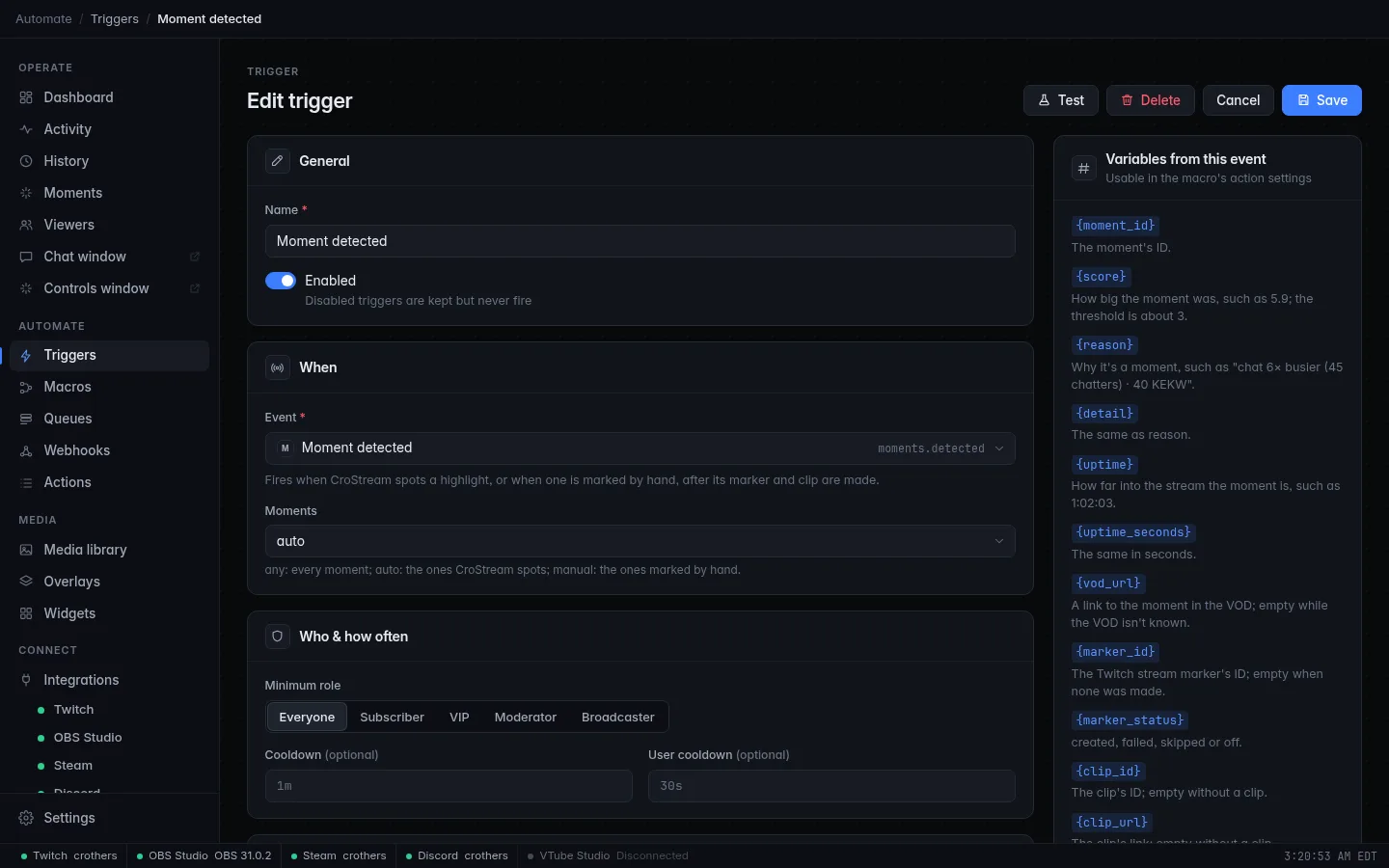The image size is (1389, 868).
Task: Select the Activity pulse icon
Action: (26, 129)
